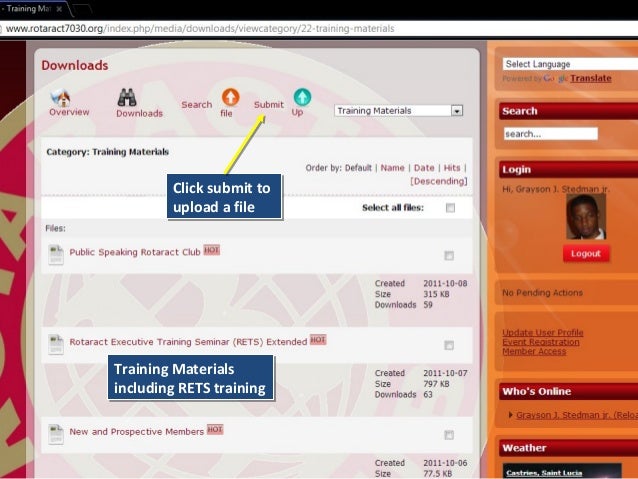Open the RETS Extended document icon
638x479 pixels.
coord(56,345)
